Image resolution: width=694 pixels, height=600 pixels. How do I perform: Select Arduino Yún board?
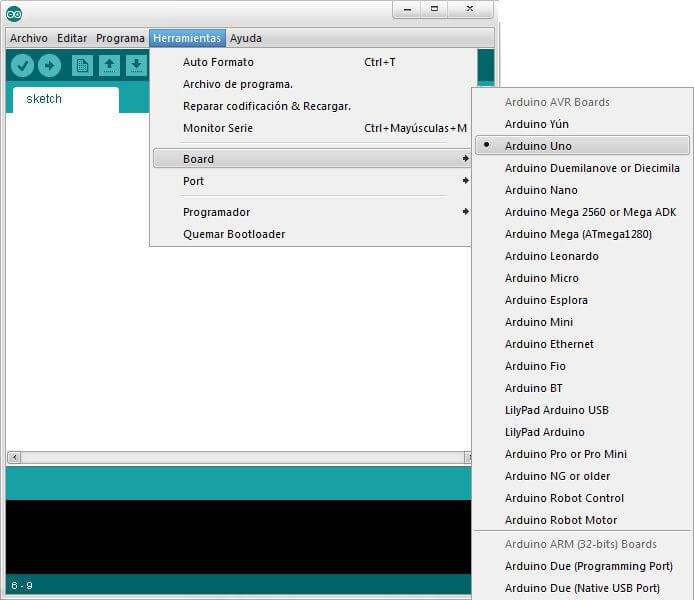coord(582,124)
